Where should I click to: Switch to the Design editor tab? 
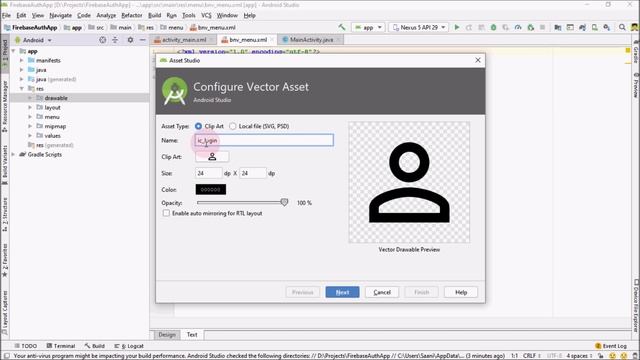click(167, 335)
